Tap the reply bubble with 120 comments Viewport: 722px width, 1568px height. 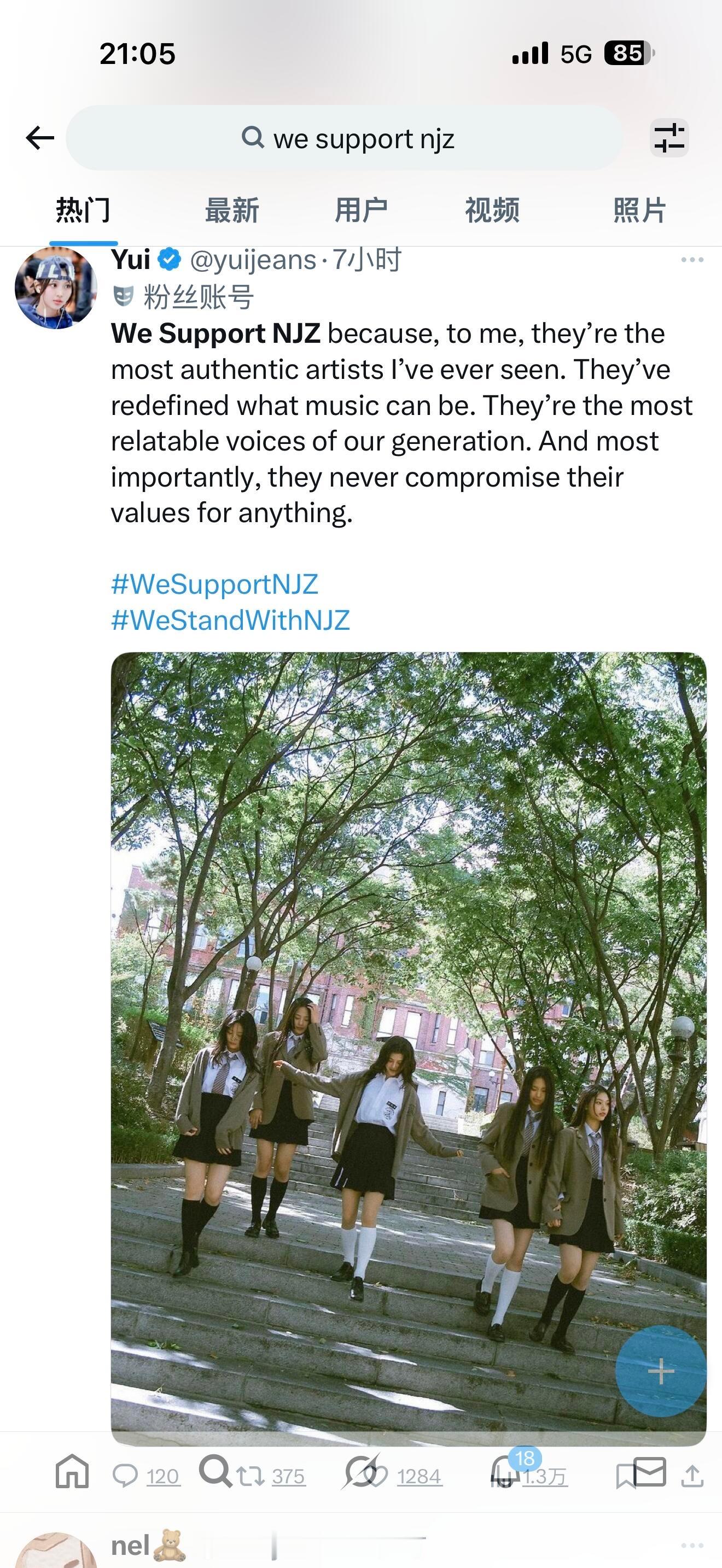tap(146, 1476)
